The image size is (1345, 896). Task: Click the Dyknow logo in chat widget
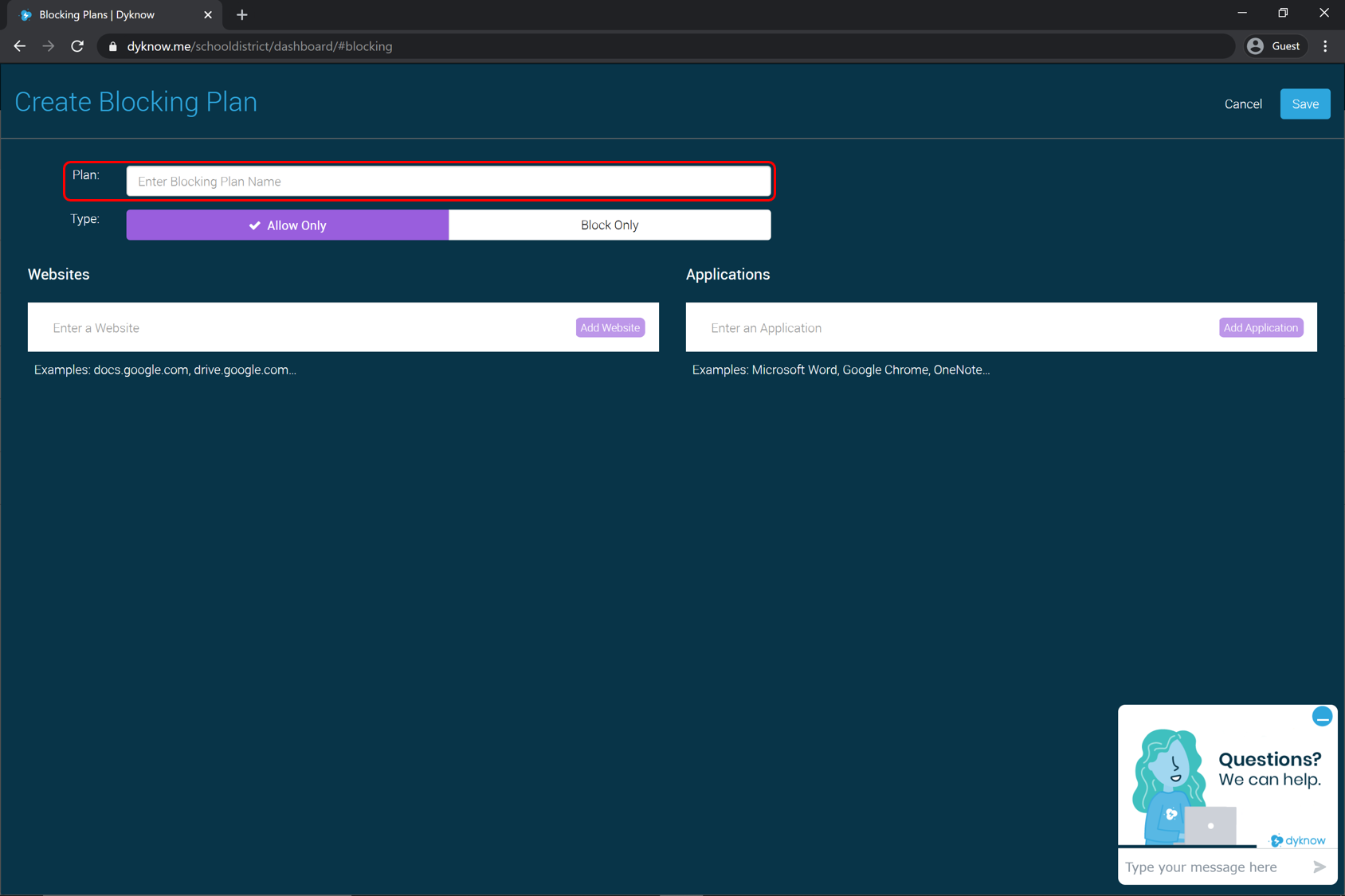1297,840
